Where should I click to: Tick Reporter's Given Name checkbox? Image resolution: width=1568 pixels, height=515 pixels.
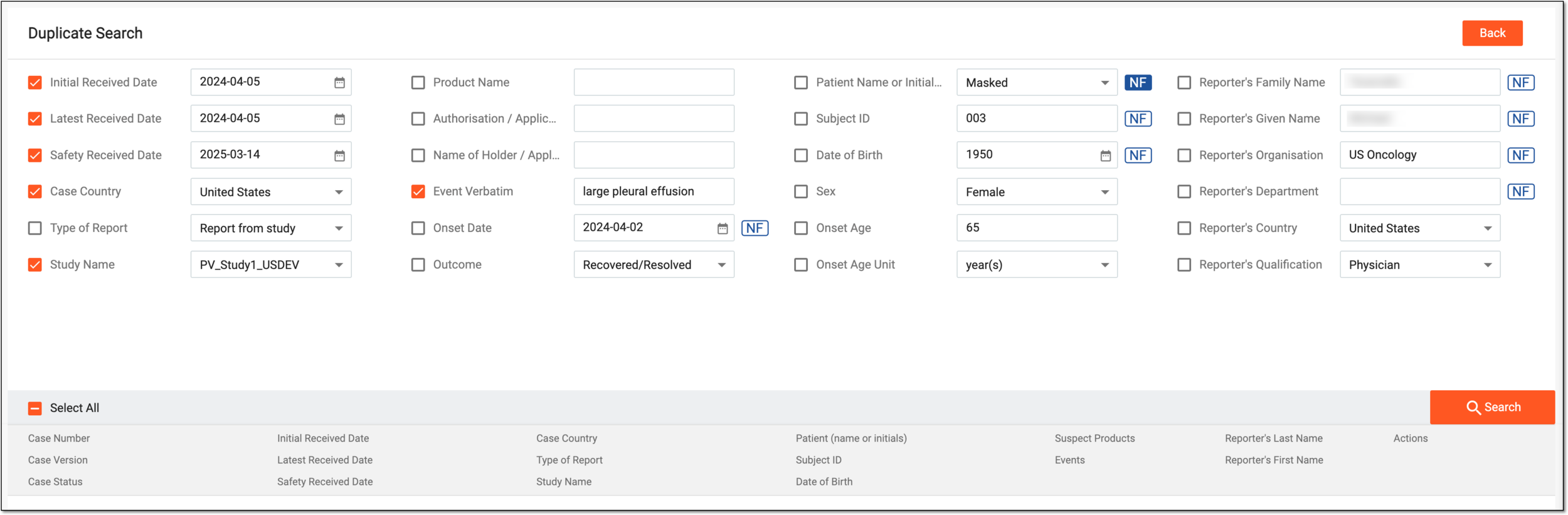(1184, 119)
